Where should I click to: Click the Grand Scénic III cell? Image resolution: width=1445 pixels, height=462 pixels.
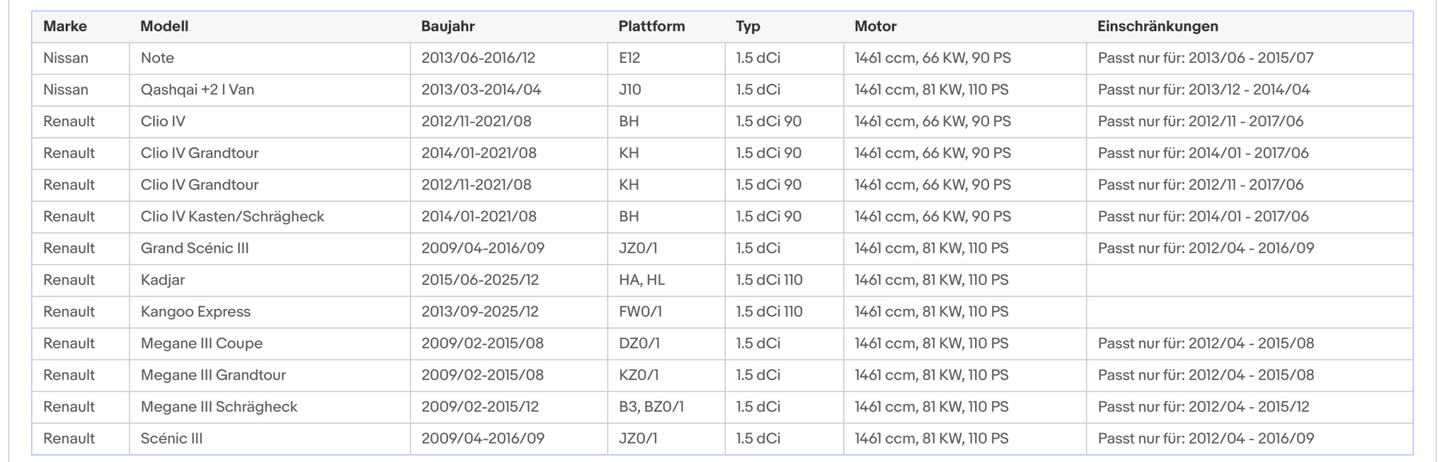point(195,248)
